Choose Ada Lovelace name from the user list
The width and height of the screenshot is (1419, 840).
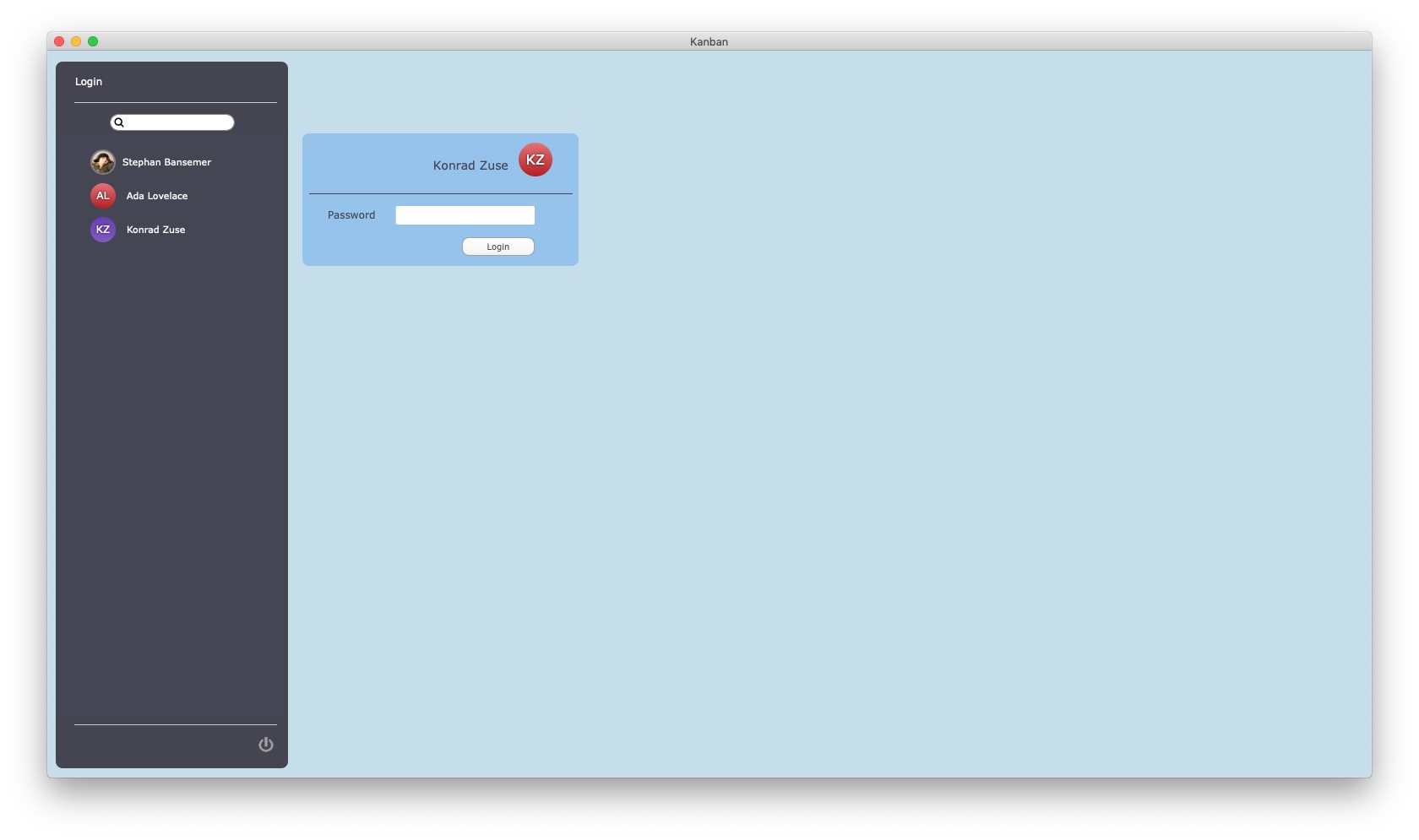(x=157, y=196)
